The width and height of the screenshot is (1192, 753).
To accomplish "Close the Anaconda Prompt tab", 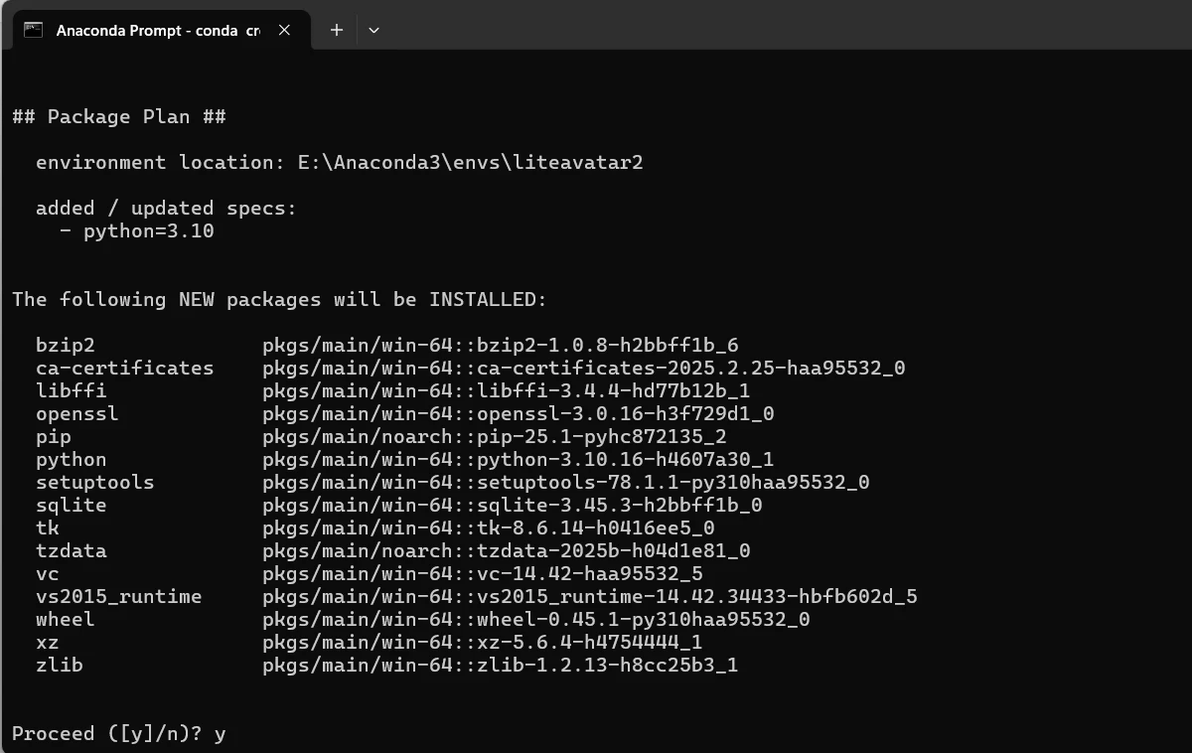I will click(x=284, y=30).
